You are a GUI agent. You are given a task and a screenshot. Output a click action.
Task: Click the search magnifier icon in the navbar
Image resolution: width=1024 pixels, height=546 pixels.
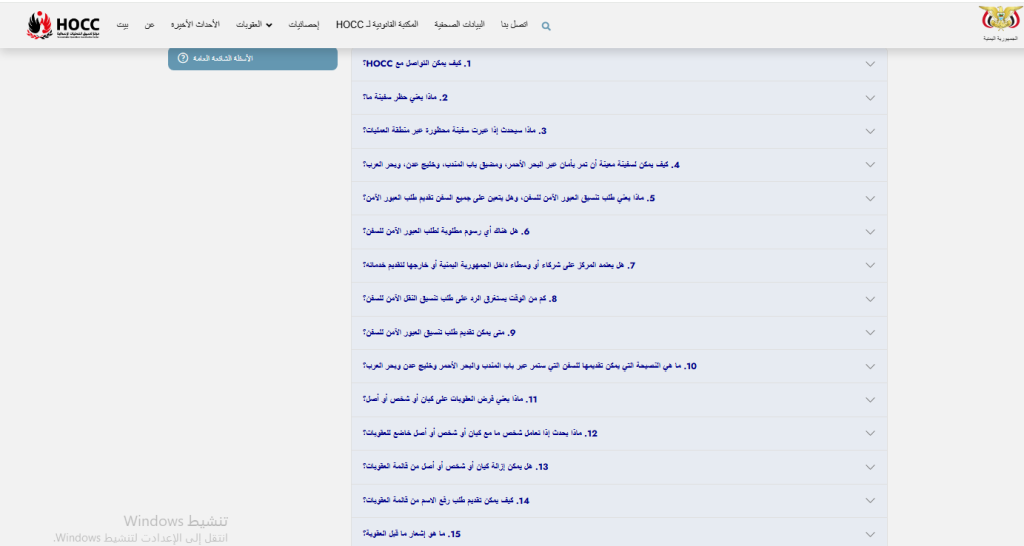[x=546, y=25]
